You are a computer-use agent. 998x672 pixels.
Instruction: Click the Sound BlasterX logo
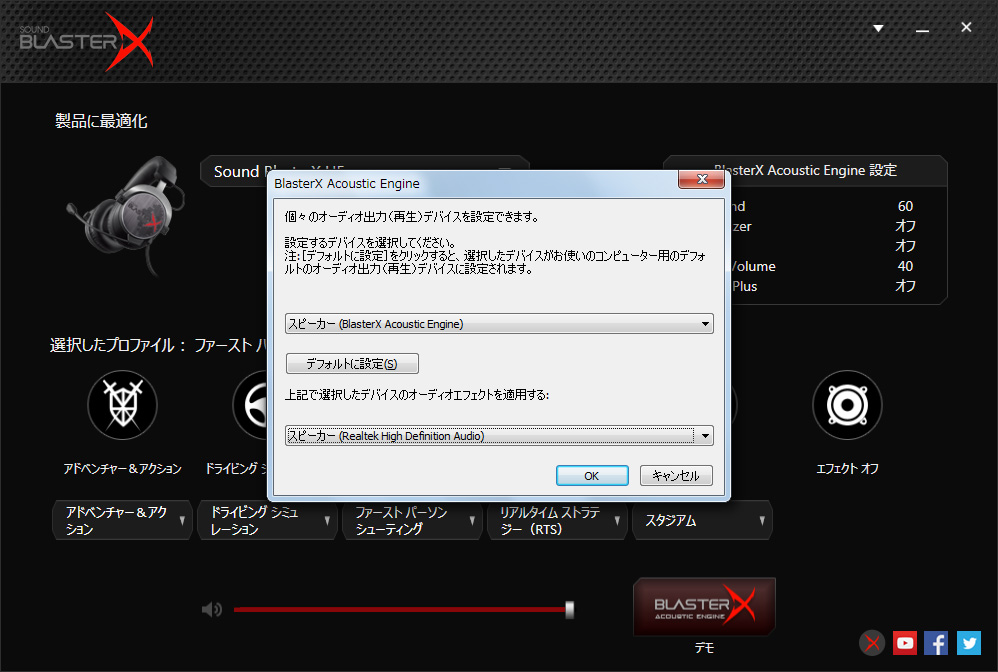point(87,41)
